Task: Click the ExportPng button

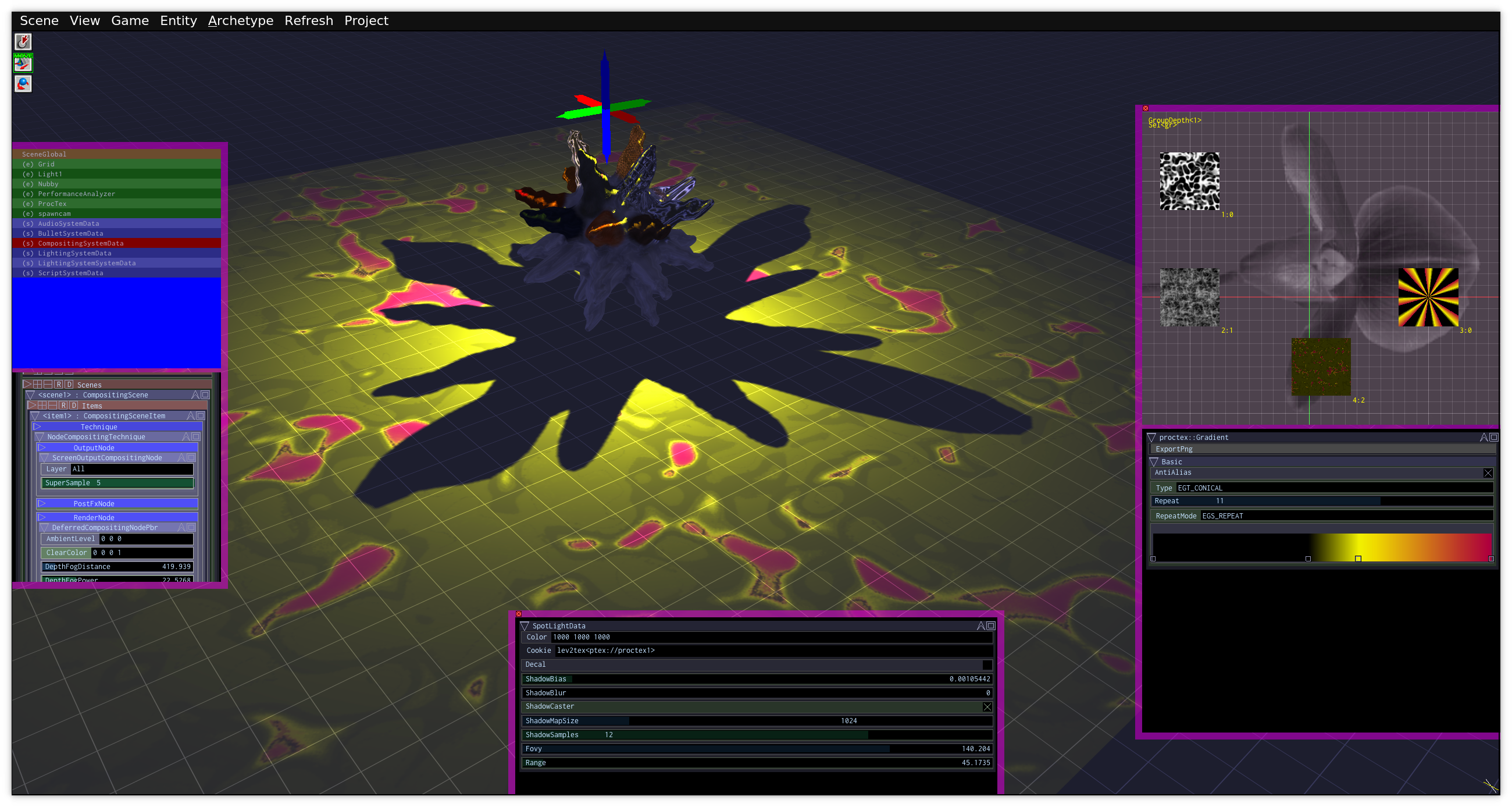Action: (1174, 449)
